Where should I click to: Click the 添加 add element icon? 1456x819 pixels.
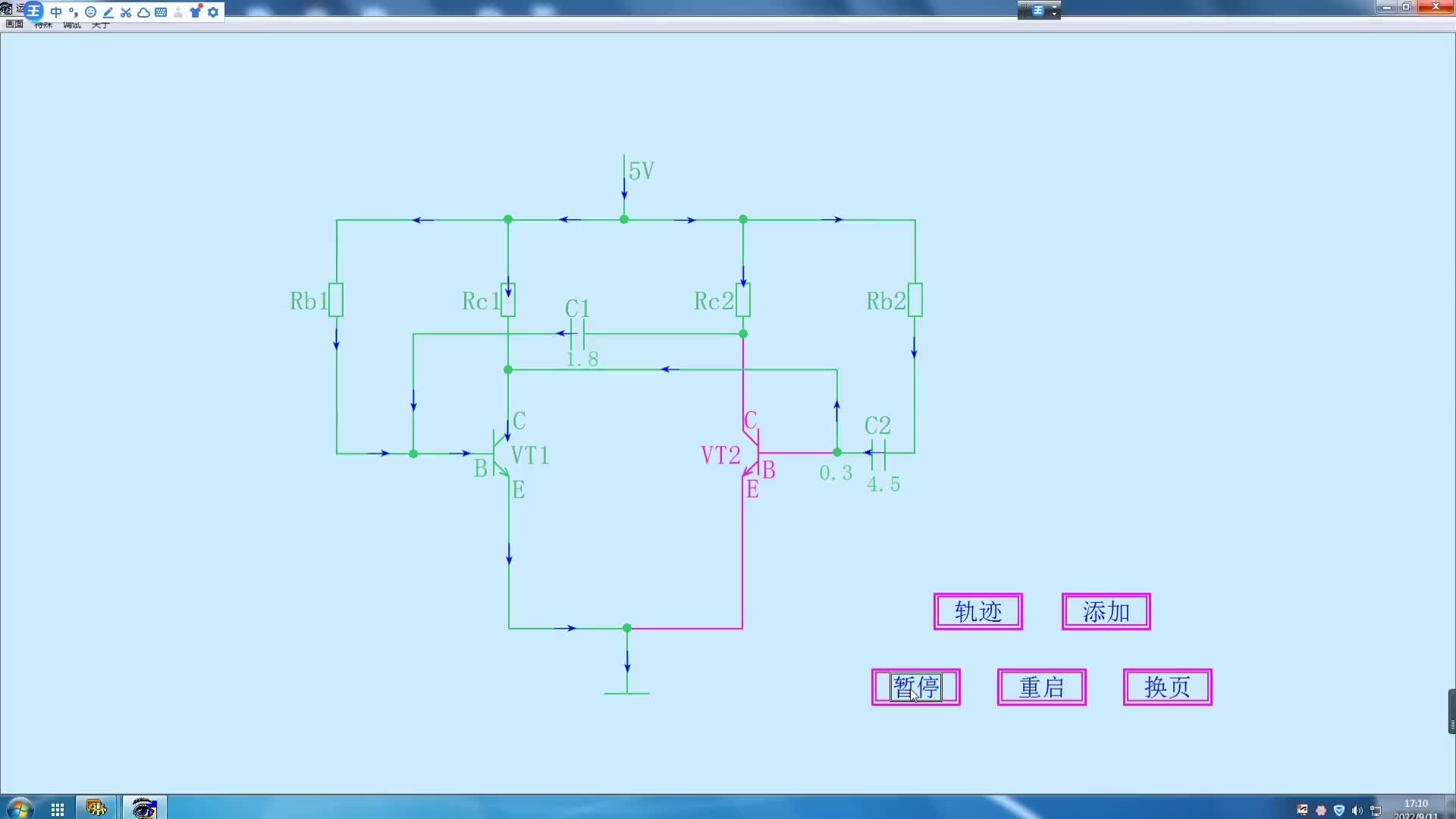pos(1105,611)
